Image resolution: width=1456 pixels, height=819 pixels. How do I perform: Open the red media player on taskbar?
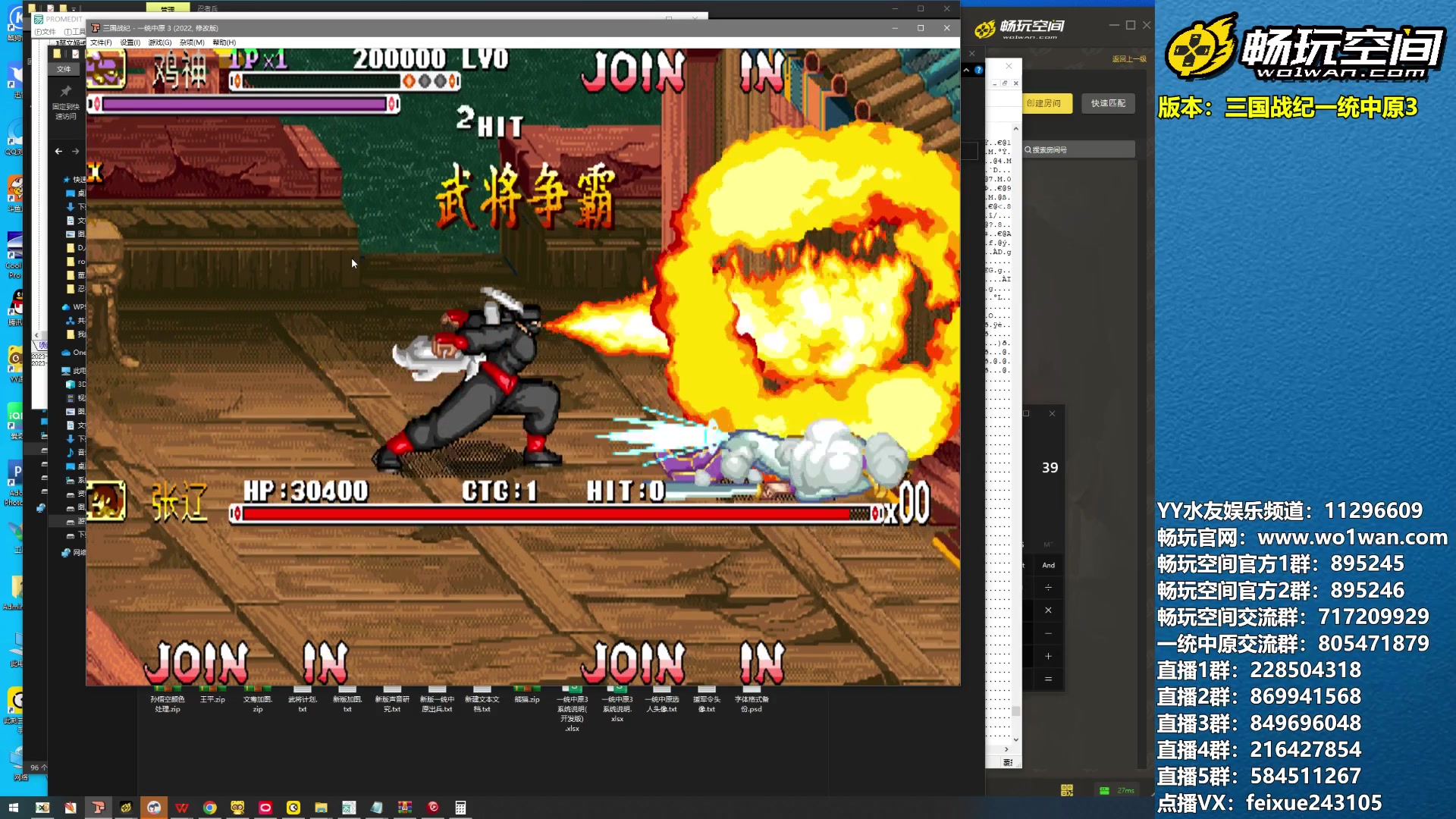[433, 808]
